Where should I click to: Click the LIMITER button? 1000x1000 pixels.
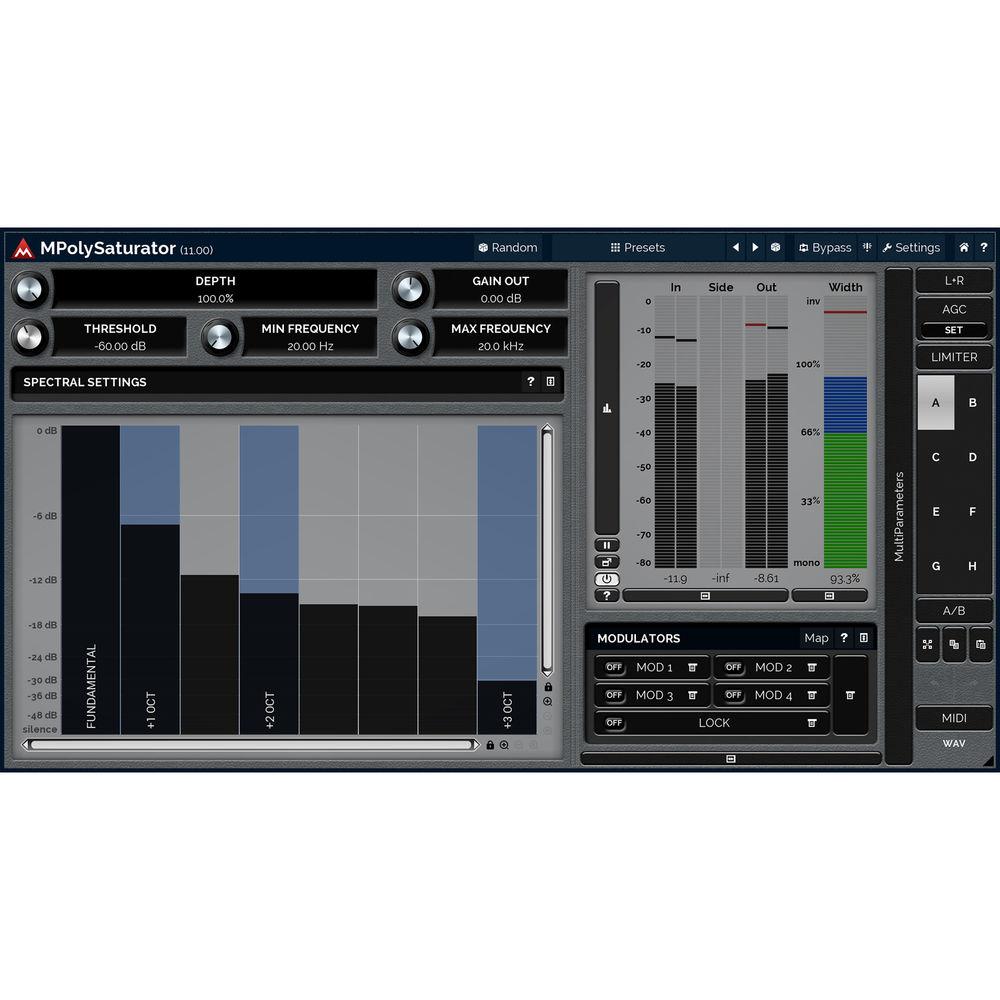point(954,357)
